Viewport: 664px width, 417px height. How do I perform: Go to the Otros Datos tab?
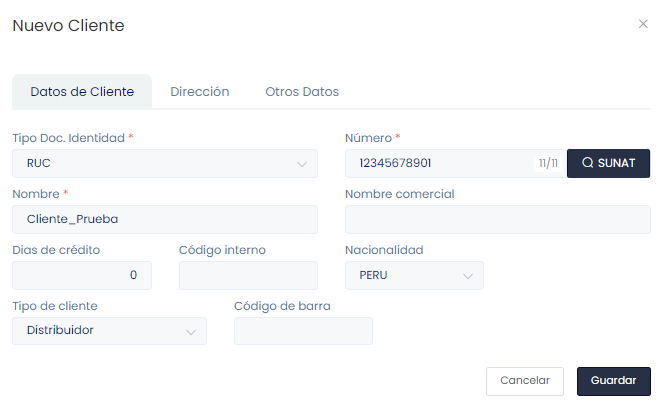(x=302, y=91)
